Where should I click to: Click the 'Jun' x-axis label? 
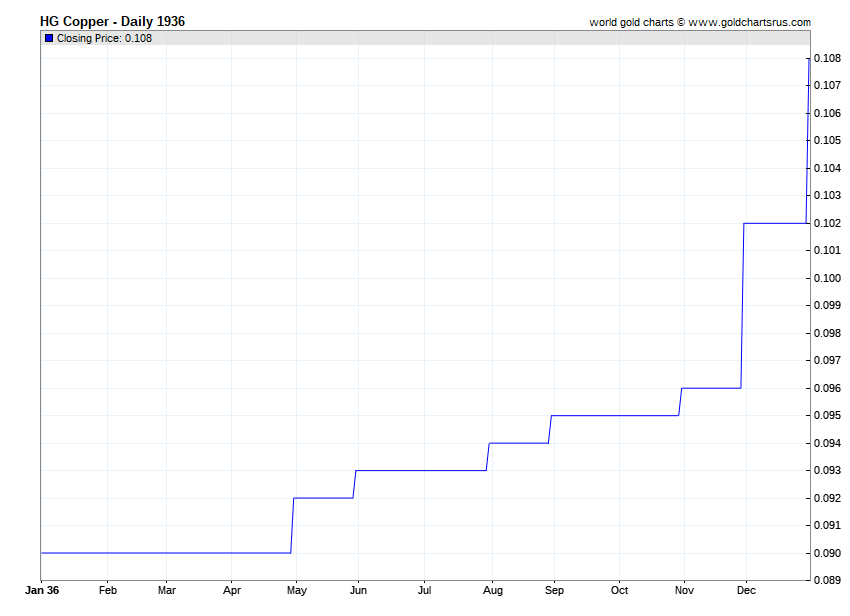(x=358, y=590)
